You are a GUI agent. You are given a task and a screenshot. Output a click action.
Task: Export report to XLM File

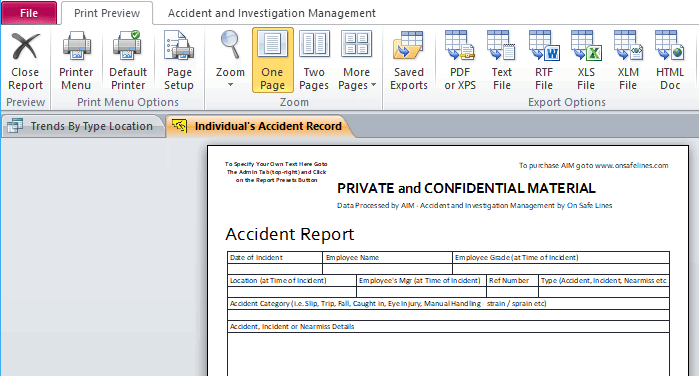coord(628,61)
